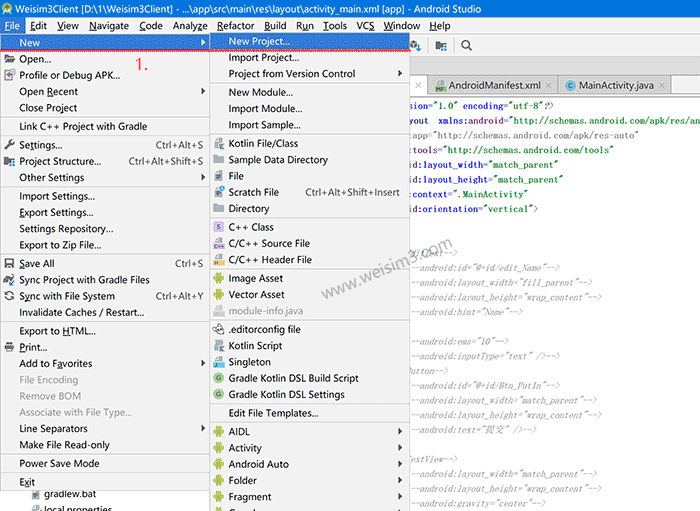The image size is (700, 511).
Task: Click the Kotlin File/Class icon
Action: pyautogui.click(x=219, y=143)
